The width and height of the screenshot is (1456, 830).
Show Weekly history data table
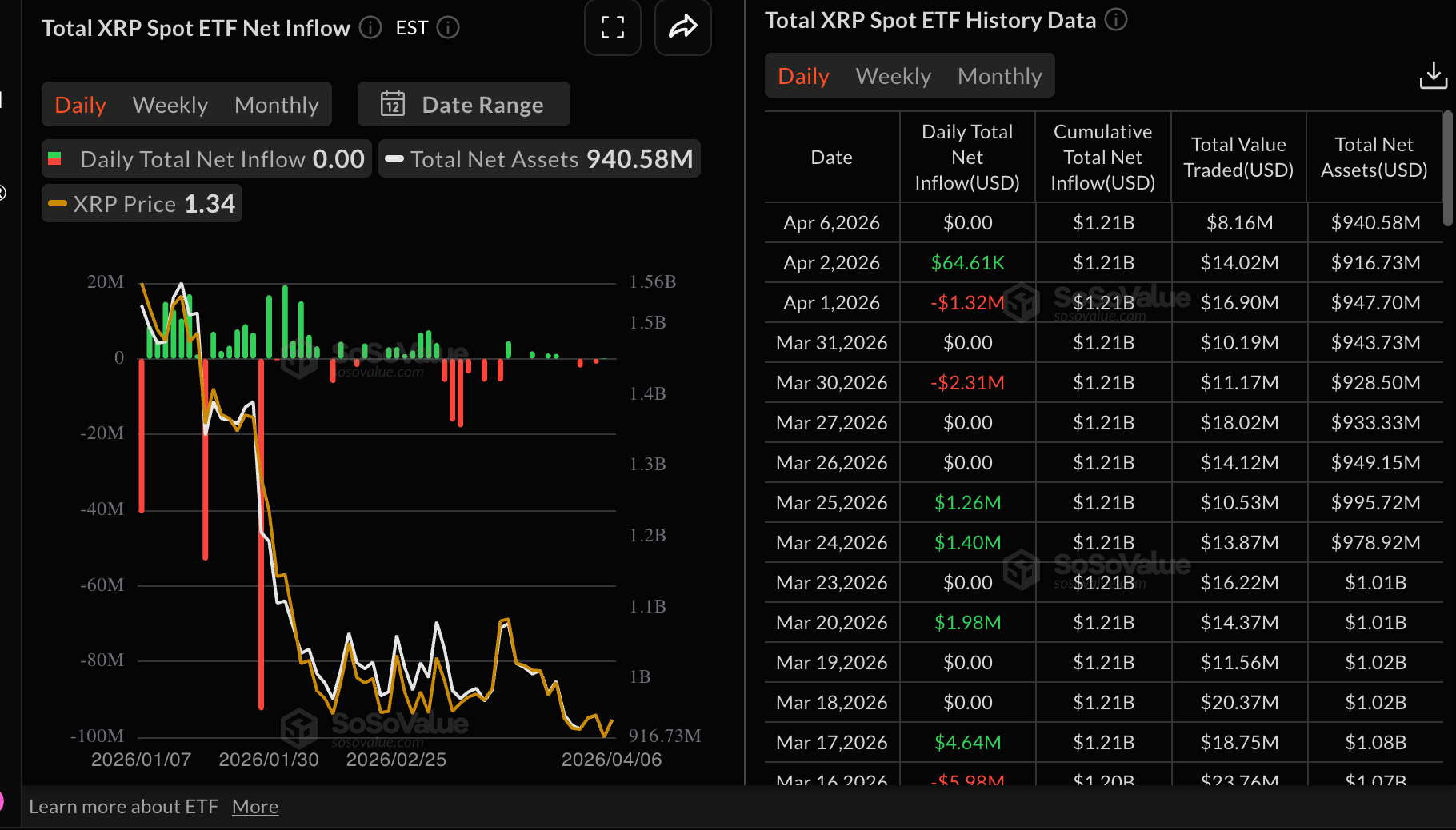pos(893,76)
